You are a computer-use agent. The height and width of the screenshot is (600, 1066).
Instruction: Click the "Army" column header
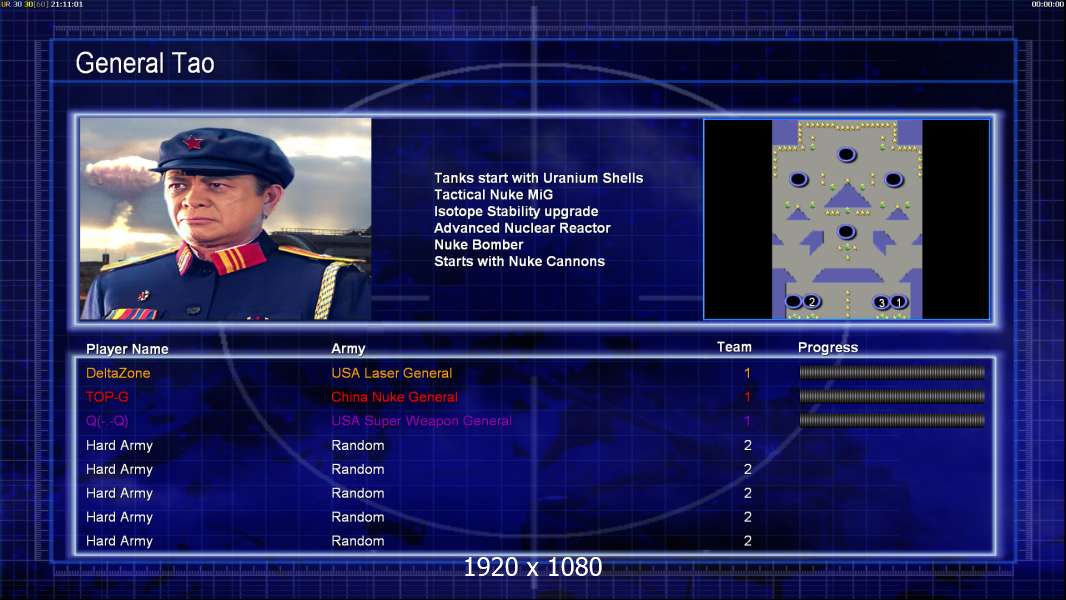click(348, 349)
